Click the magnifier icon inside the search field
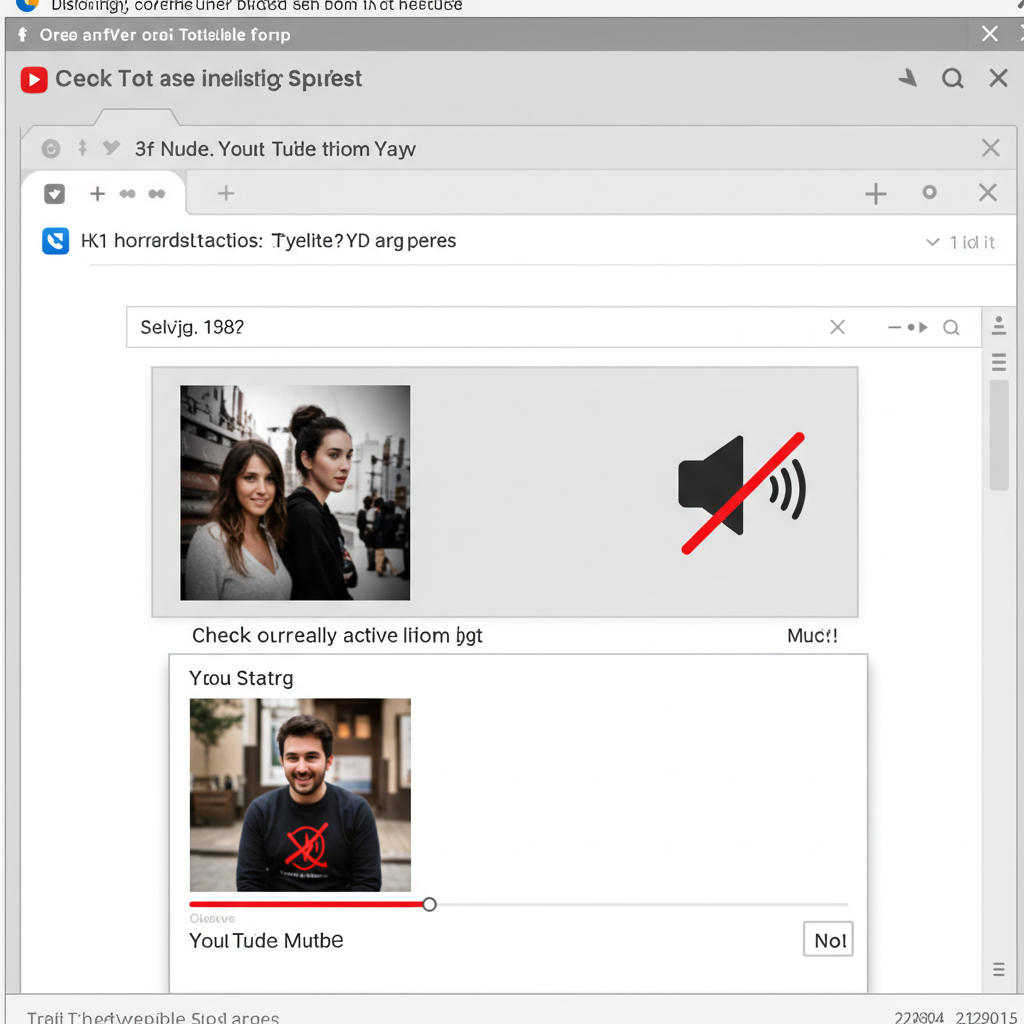1024x1024 pixels. [x=951, y=327]
